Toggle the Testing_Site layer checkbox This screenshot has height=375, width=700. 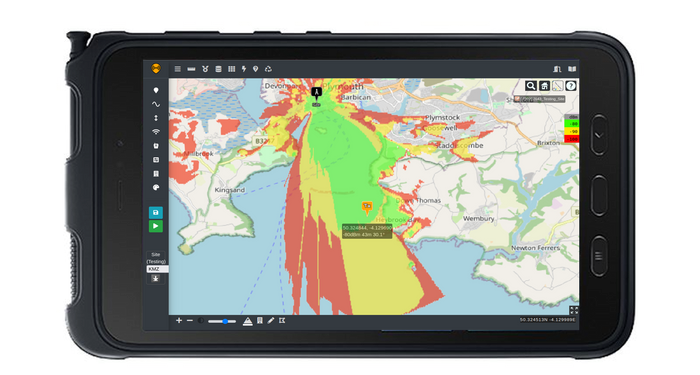click(x=517, y=99)
